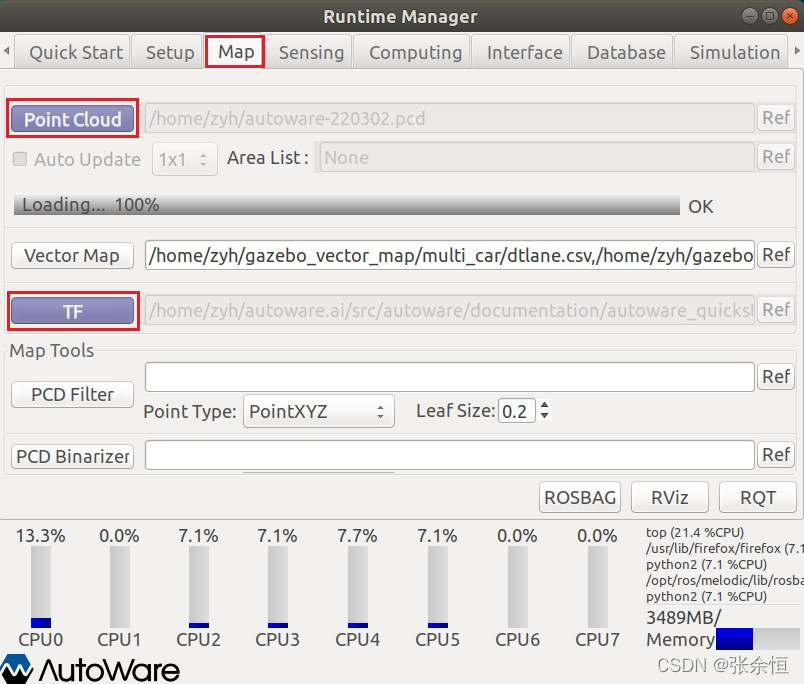Maximize the Runtime Manager window
Screen dimensions: 804x684
[x=770, y=16]
